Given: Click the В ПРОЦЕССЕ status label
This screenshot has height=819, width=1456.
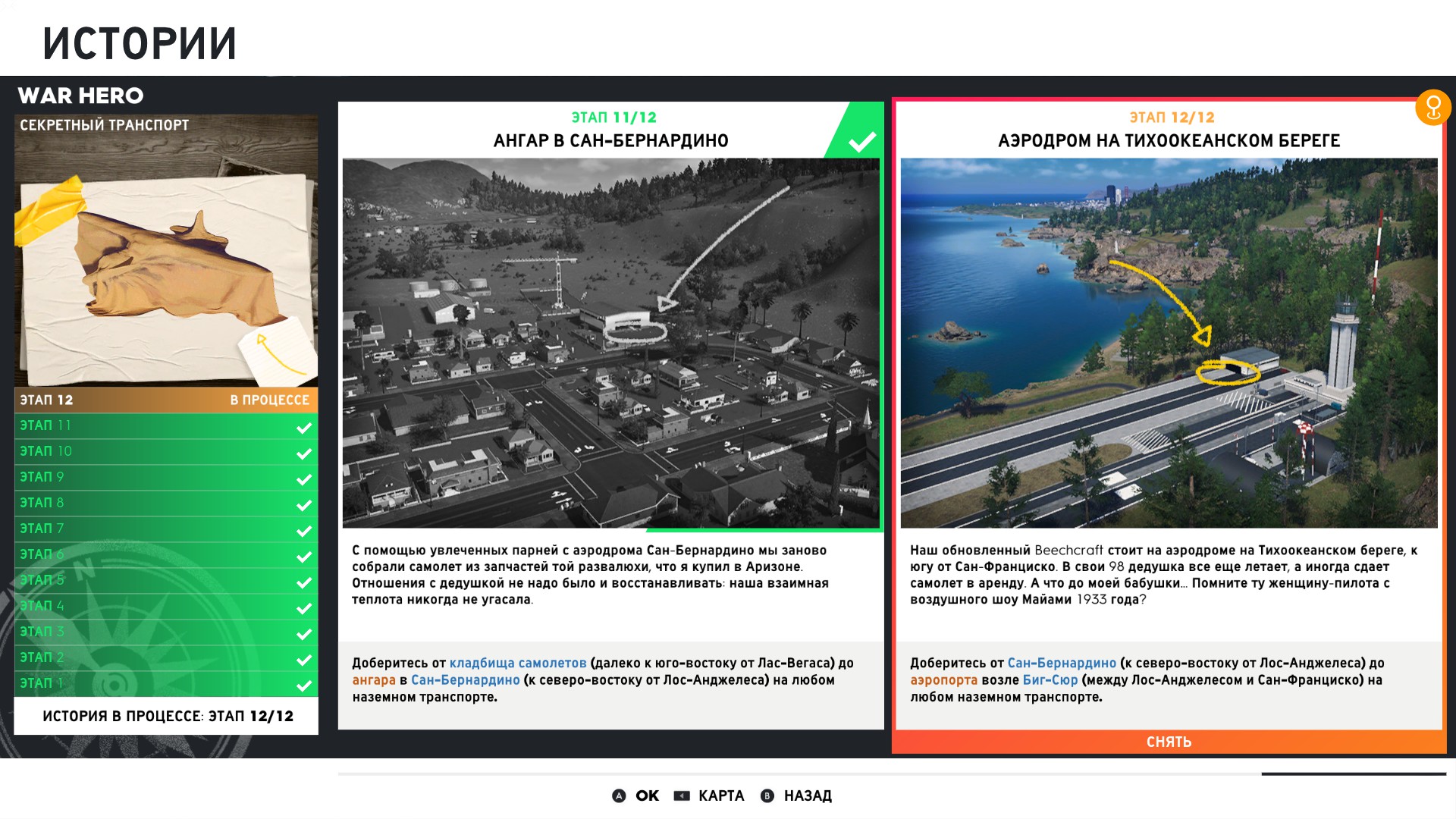Looking at the screenshot, I should [270, 400].
